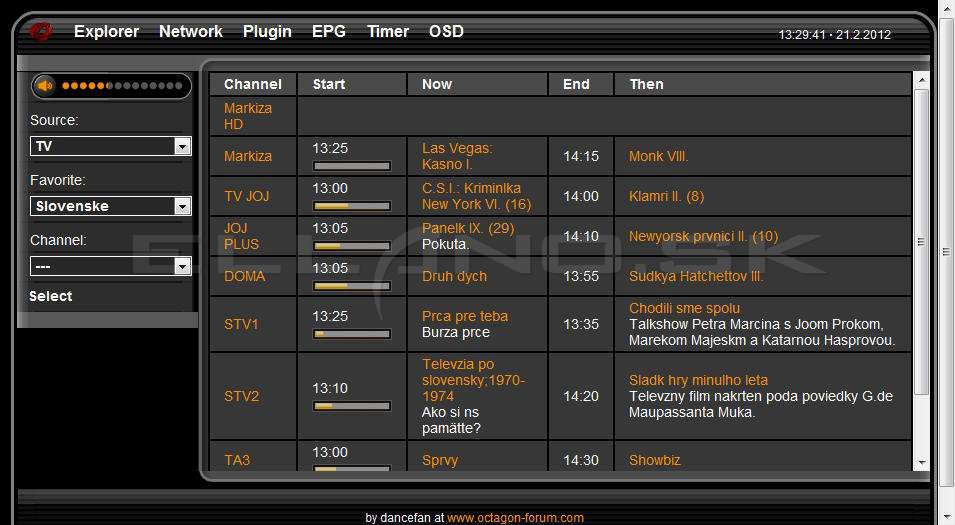Screen dimensions: 955x525
Task: Open Monk VIII. upcoming programme
Action: [x=658, y=156]
